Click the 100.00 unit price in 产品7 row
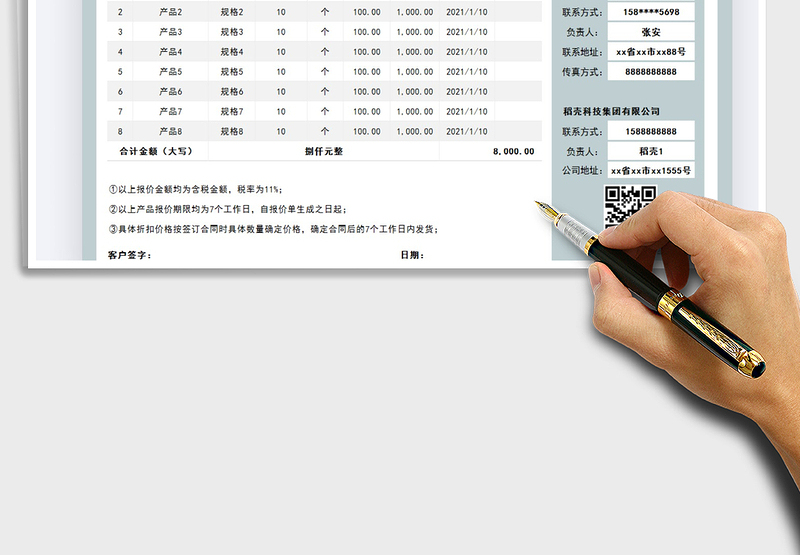Image resolution: width=800 pixels, height=555 pixels. (366, 111)
